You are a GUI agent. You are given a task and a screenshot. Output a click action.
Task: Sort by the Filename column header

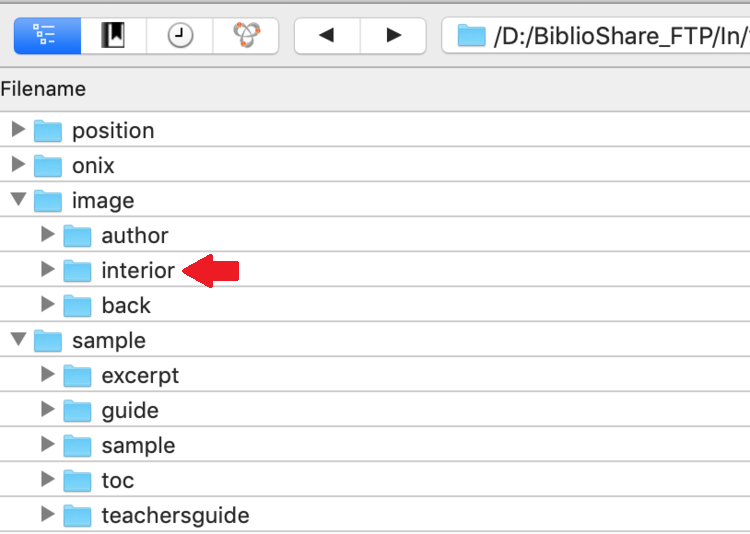43,89
